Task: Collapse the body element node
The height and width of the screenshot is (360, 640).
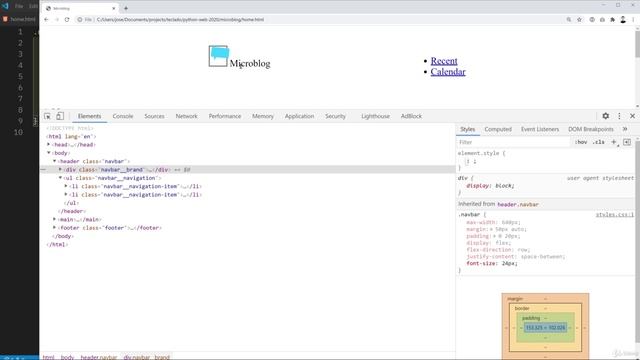Action: click(49, 153)
